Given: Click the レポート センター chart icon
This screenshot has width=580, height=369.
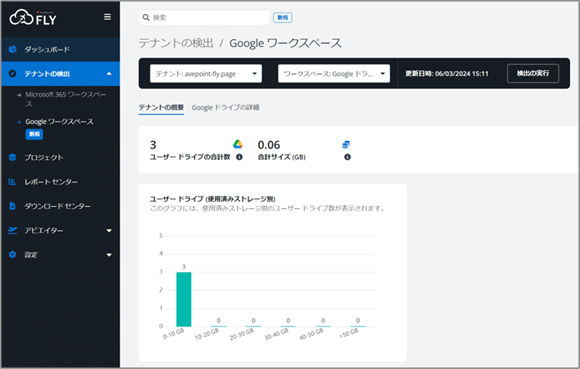Looking at the screenshot, I should pos(13,182).
